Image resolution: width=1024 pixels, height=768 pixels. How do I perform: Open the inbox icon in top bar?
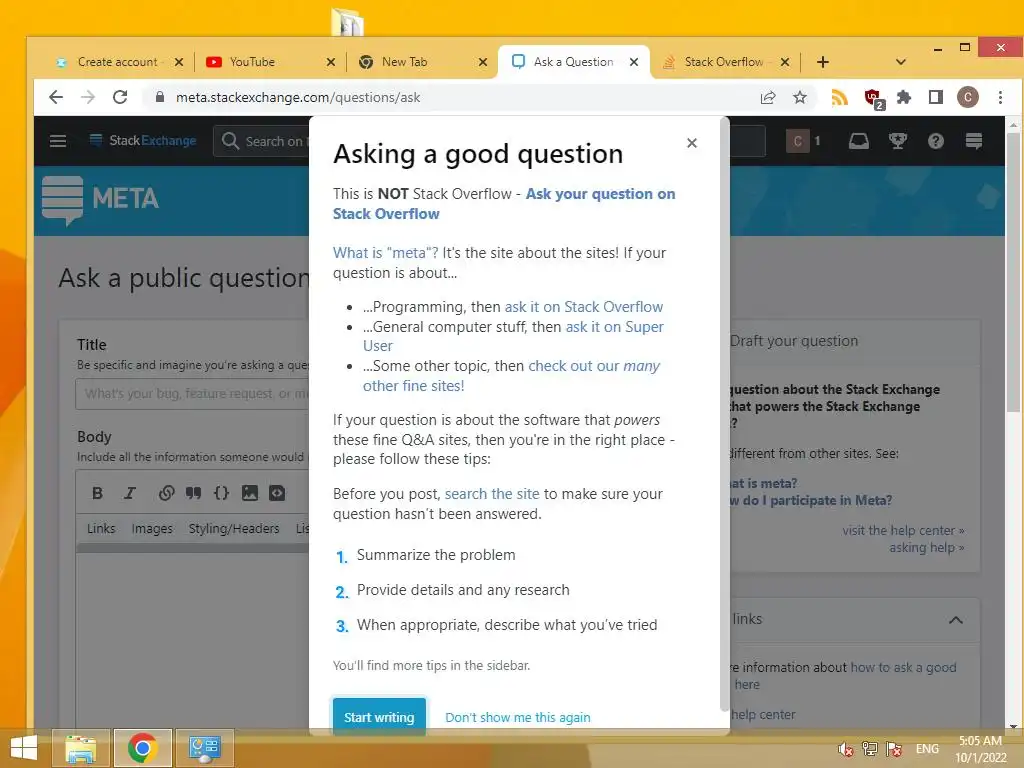(x=858, y=141)
